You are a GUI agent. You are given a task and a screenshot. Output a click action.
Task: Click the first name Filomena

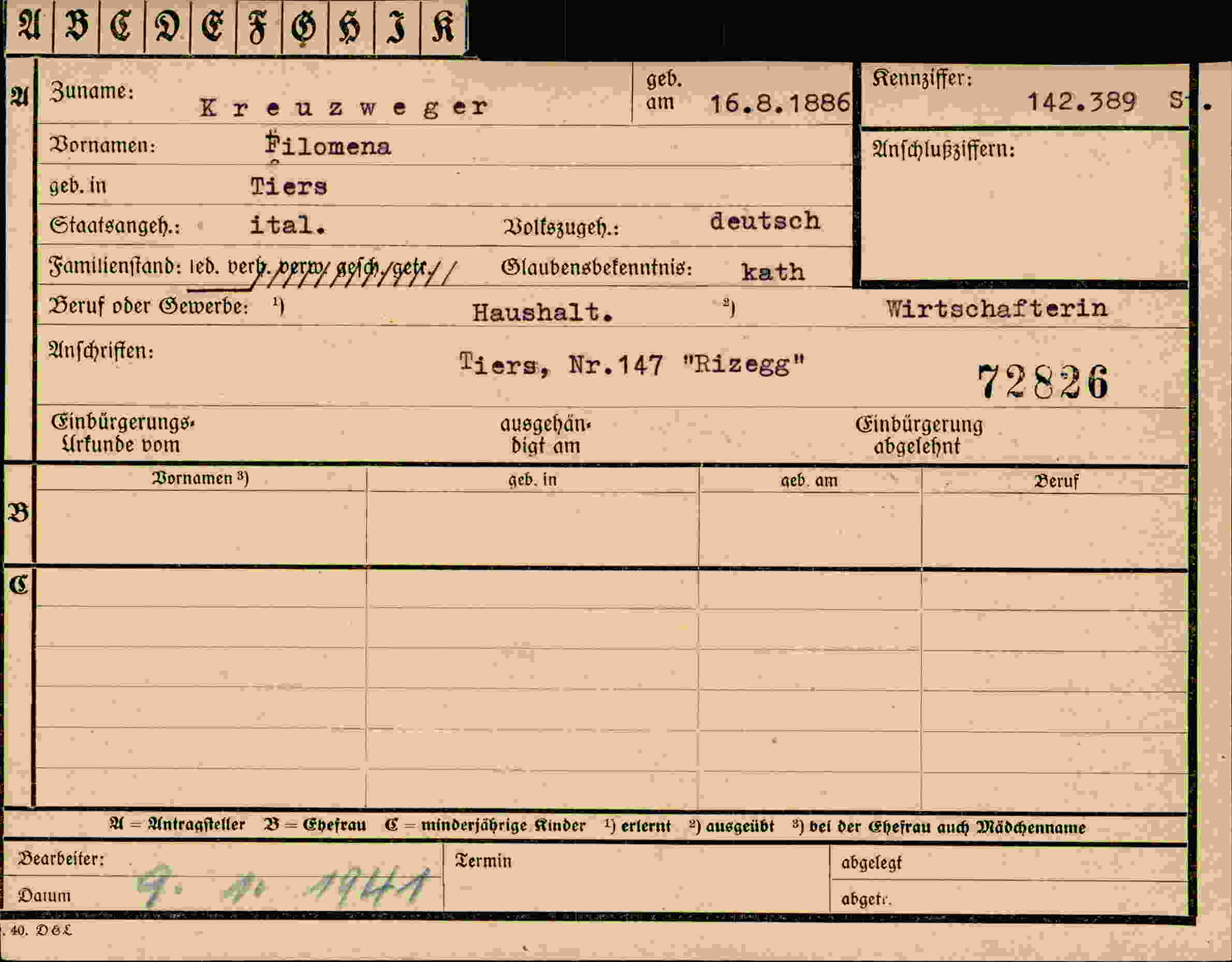[x=328, y=145]
